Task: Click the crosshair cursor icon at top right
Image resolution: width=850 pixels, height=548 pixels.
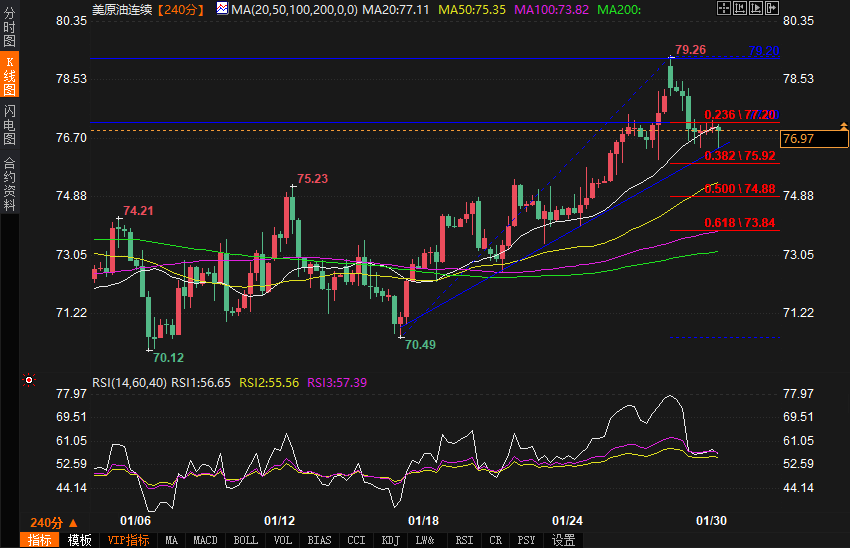Action: coord(724,8)
